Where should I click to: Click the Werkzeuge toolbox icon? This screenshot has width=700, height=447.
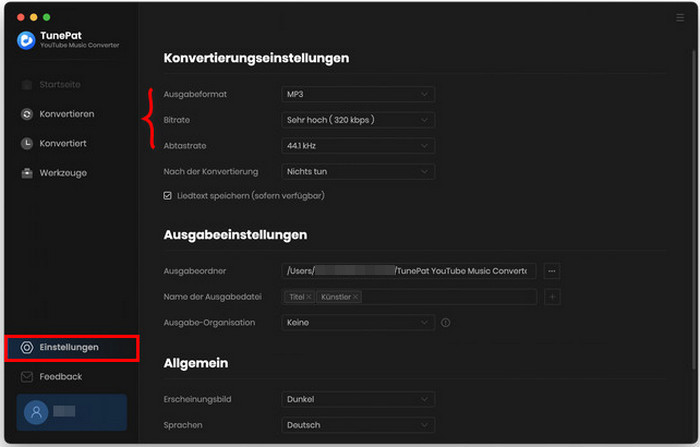[27, 173]
